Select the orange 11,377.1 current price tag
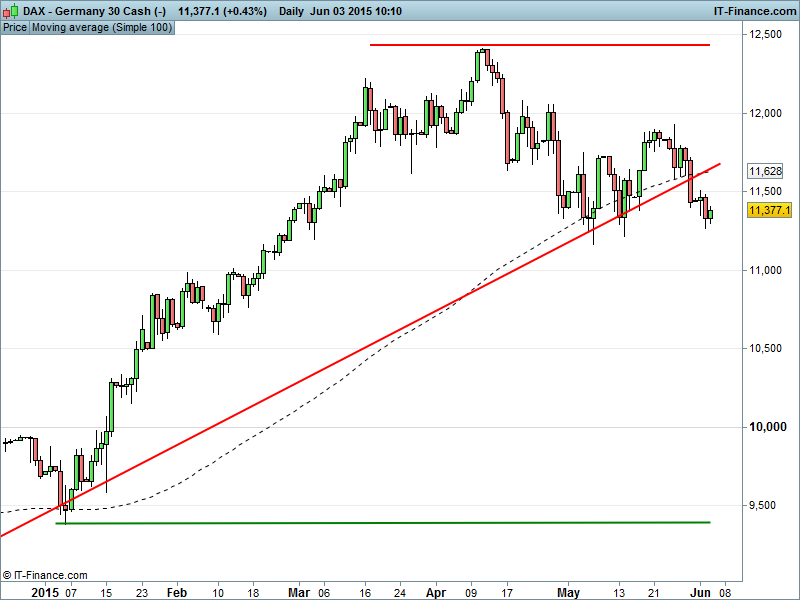The height and width of the screenshot is (600, 800). [x=769, y=210]
